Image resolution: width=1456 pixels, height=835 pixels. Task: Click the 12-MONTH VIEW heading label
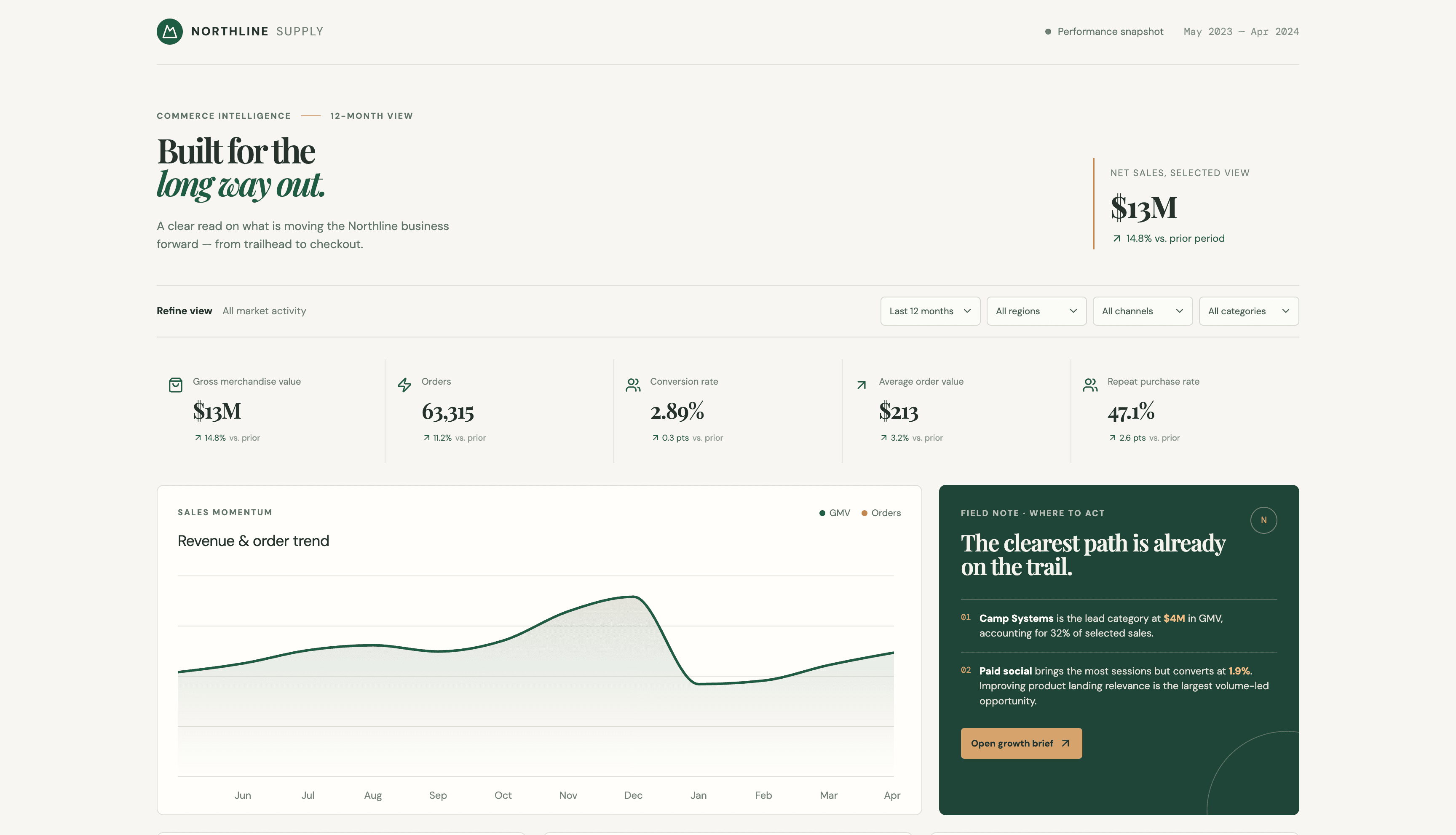click(371, 116)
